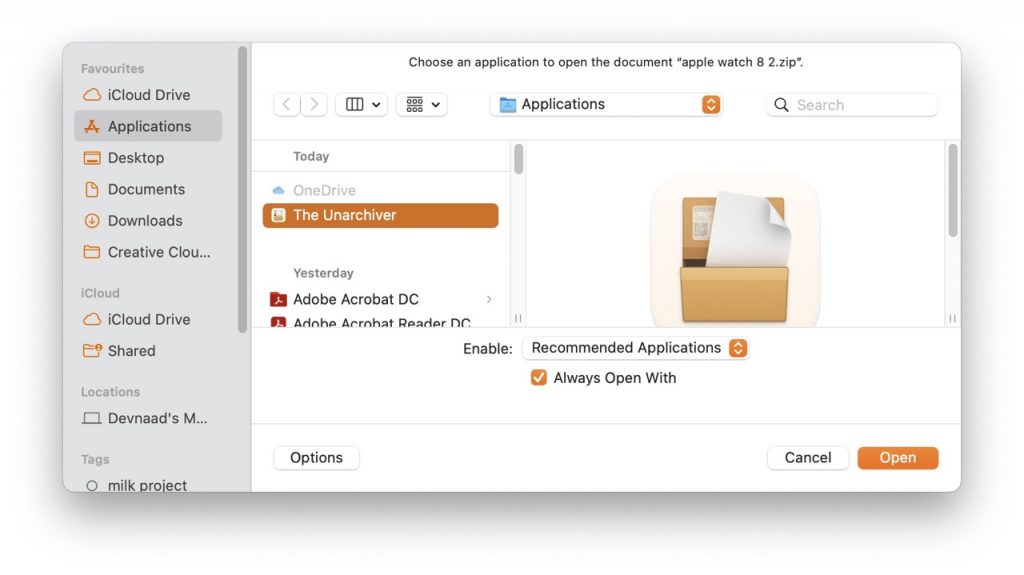Open the Shared sidebar folder

click(x=148, y=350)
